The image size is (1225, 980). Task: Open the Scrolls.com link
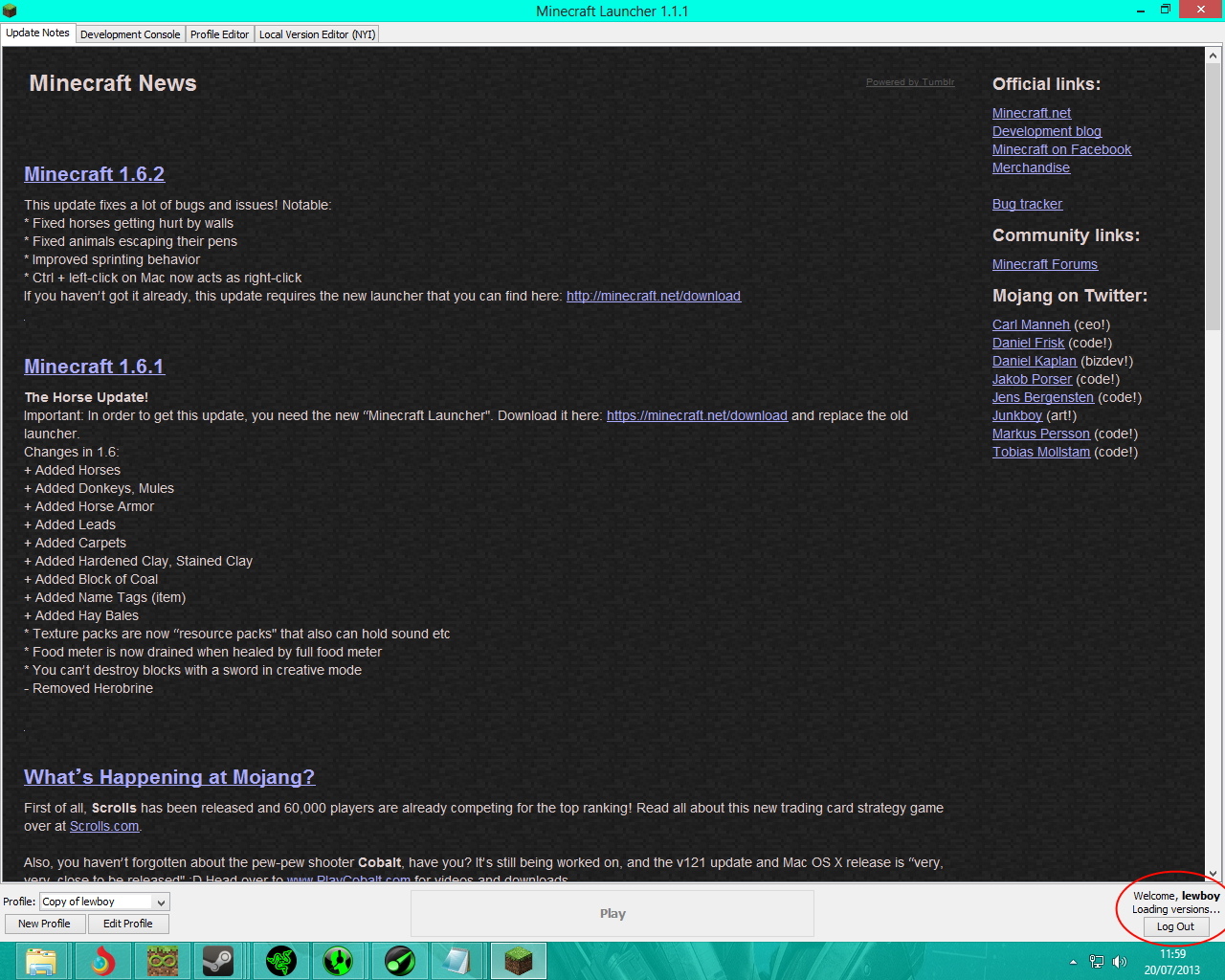(104, 826)
